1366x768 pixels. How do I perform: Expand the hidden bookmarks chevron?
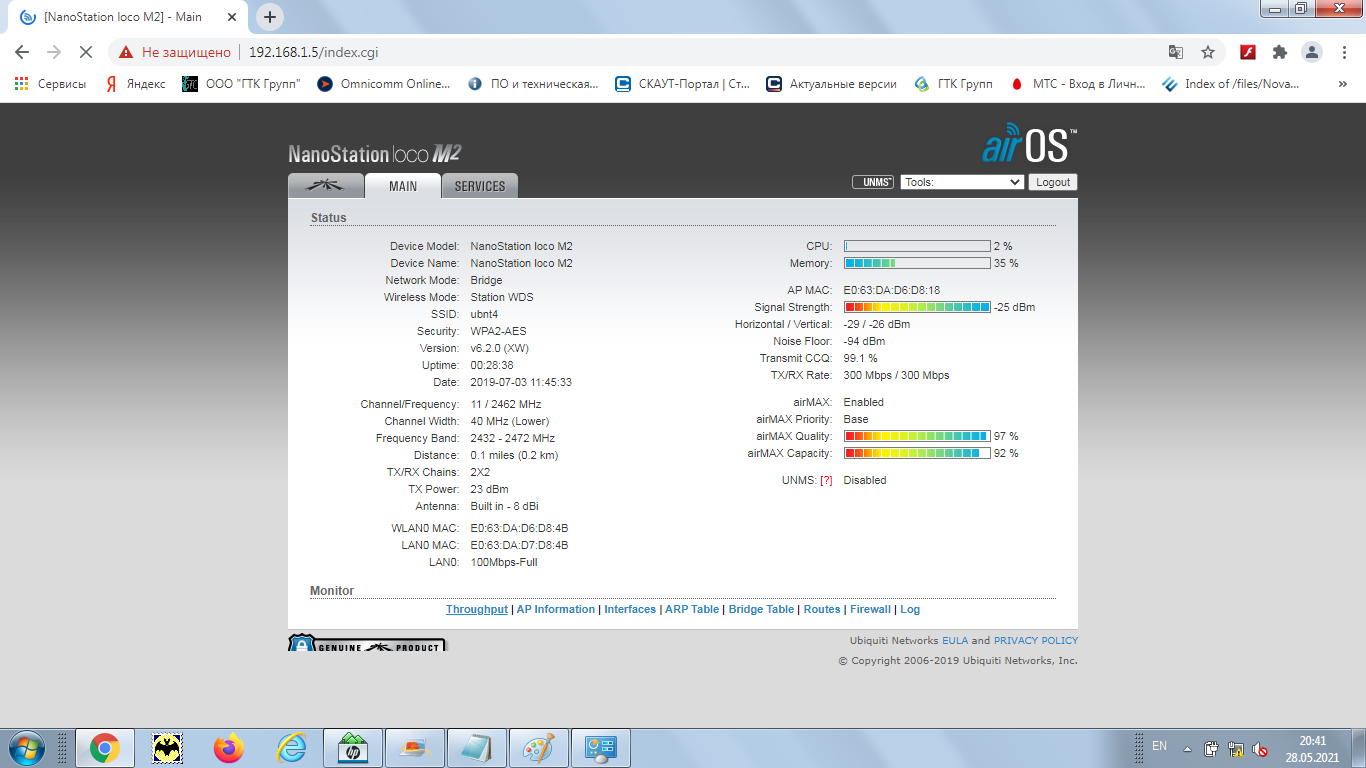point(1342,84)
